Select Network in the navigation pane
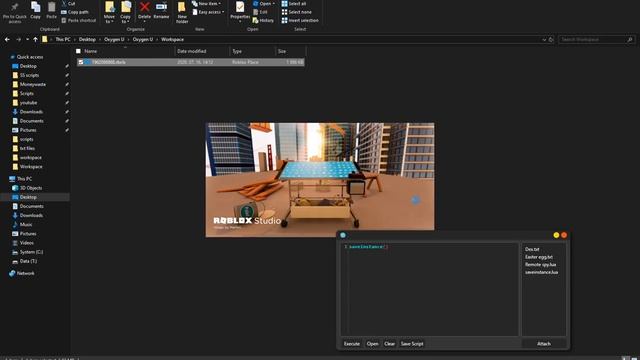 [x=25, y=273]
